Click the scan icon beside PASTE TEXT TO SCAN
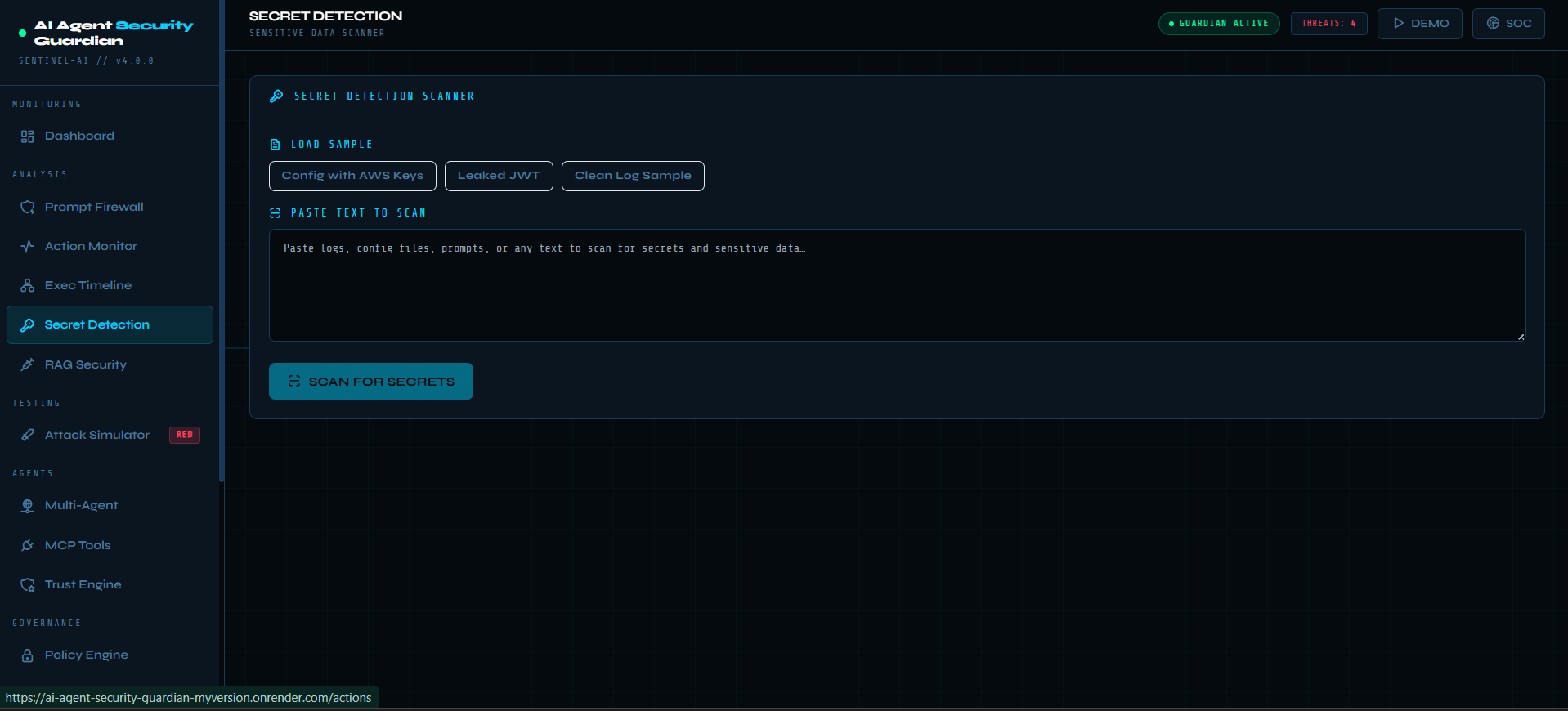 click(x=275, y=213)
